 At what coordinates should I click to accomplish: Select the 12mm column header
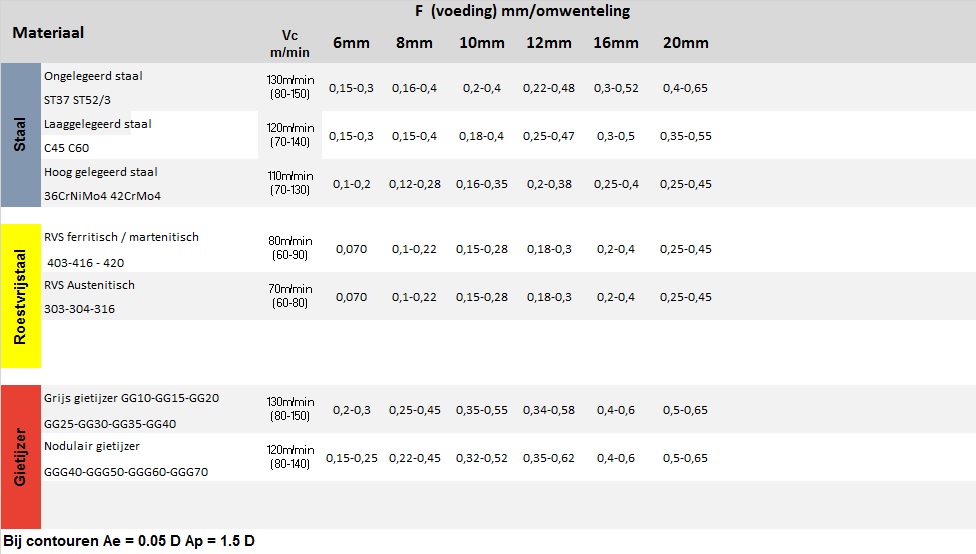click(548, 43)
